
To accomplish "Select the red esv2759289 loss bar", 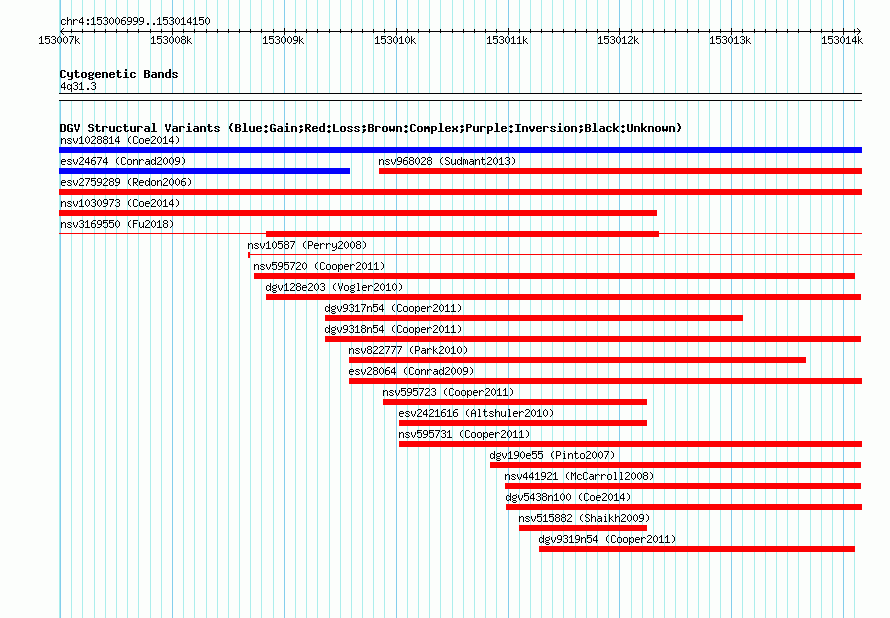I will [x=460, y=192].
